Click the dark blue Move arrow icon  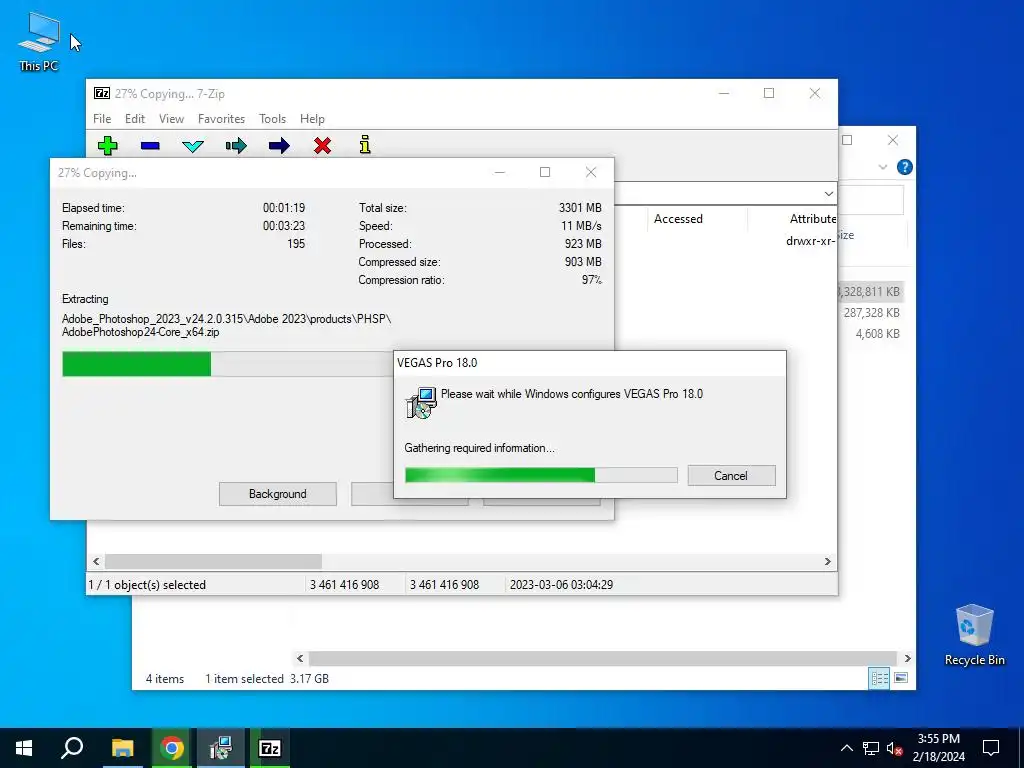279,145
